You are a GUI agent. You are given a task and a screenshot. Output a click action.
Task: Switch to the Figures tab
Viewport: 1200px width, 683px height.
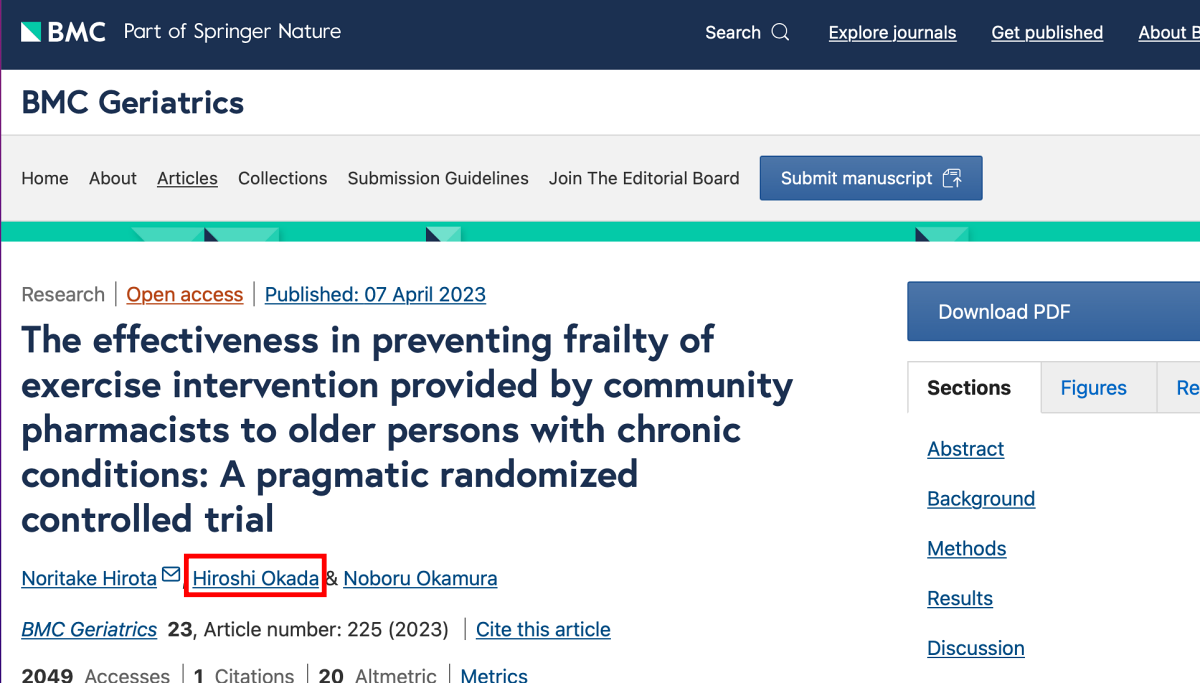click(x=1093, y=388)
